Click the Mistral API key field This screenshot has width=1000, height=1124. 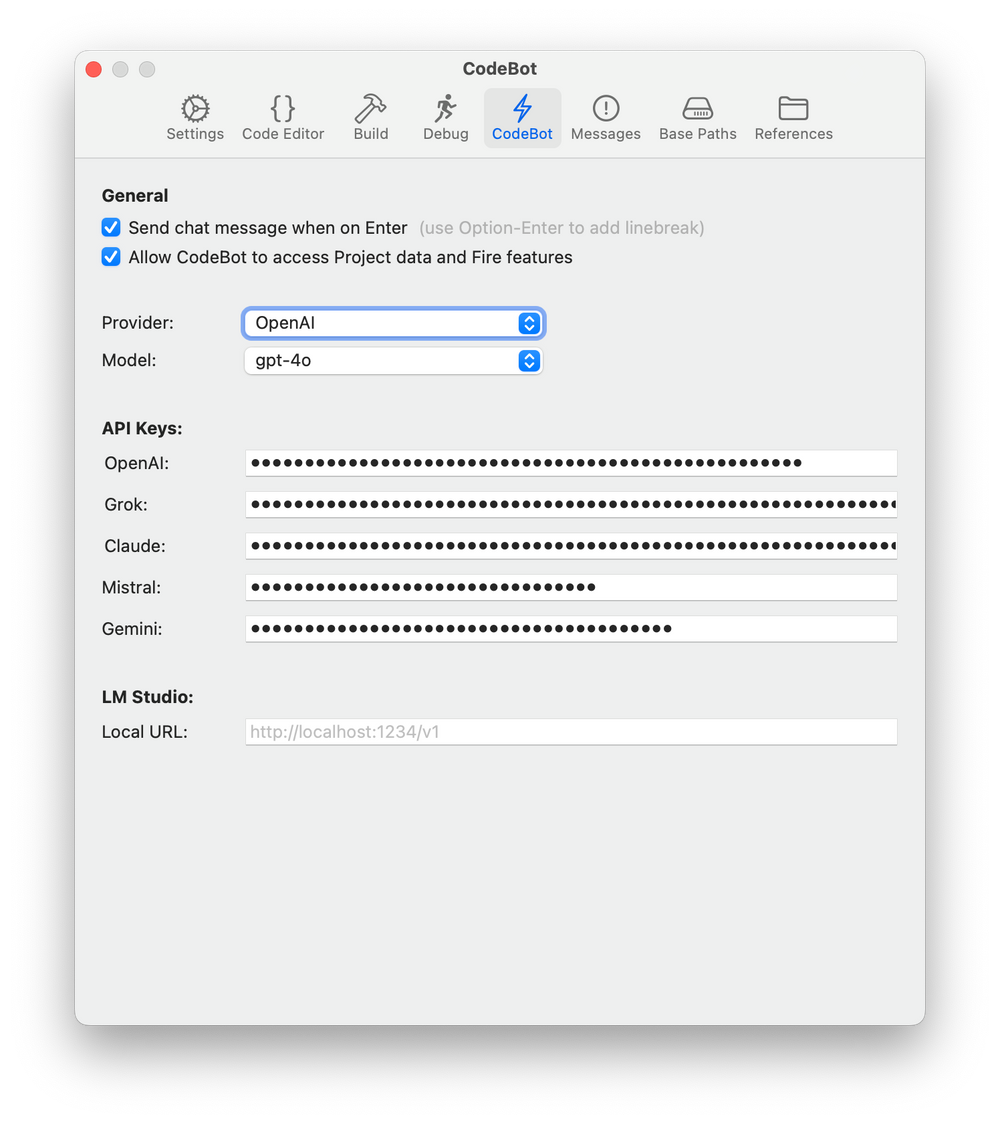pyautogui.click(x=570, y=588)
